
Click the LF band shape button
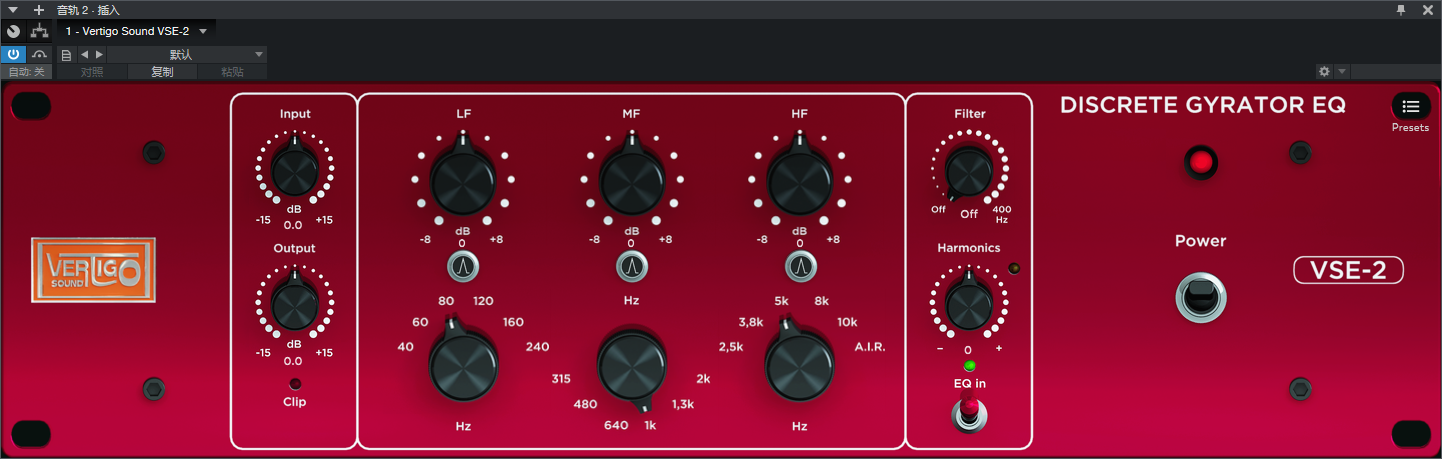coord(463,266)
